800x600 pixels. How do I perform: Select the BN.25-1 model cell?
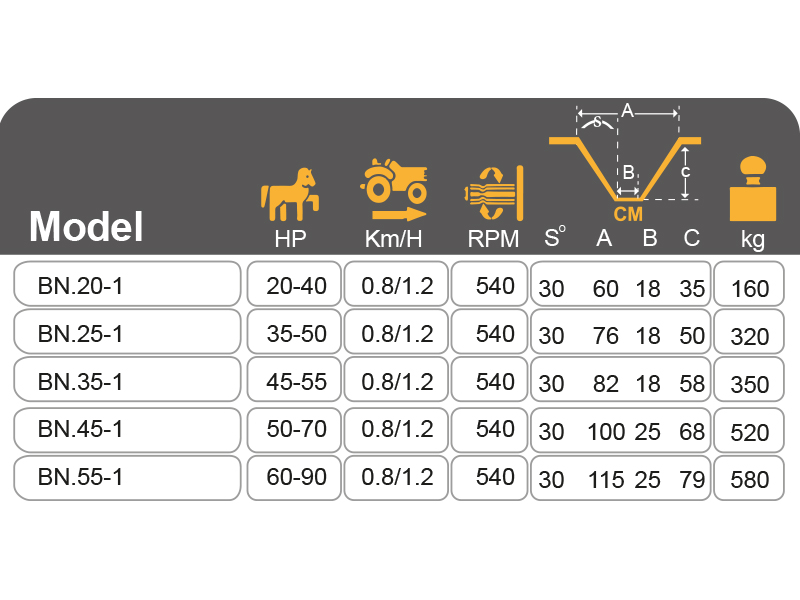point(127,332)
